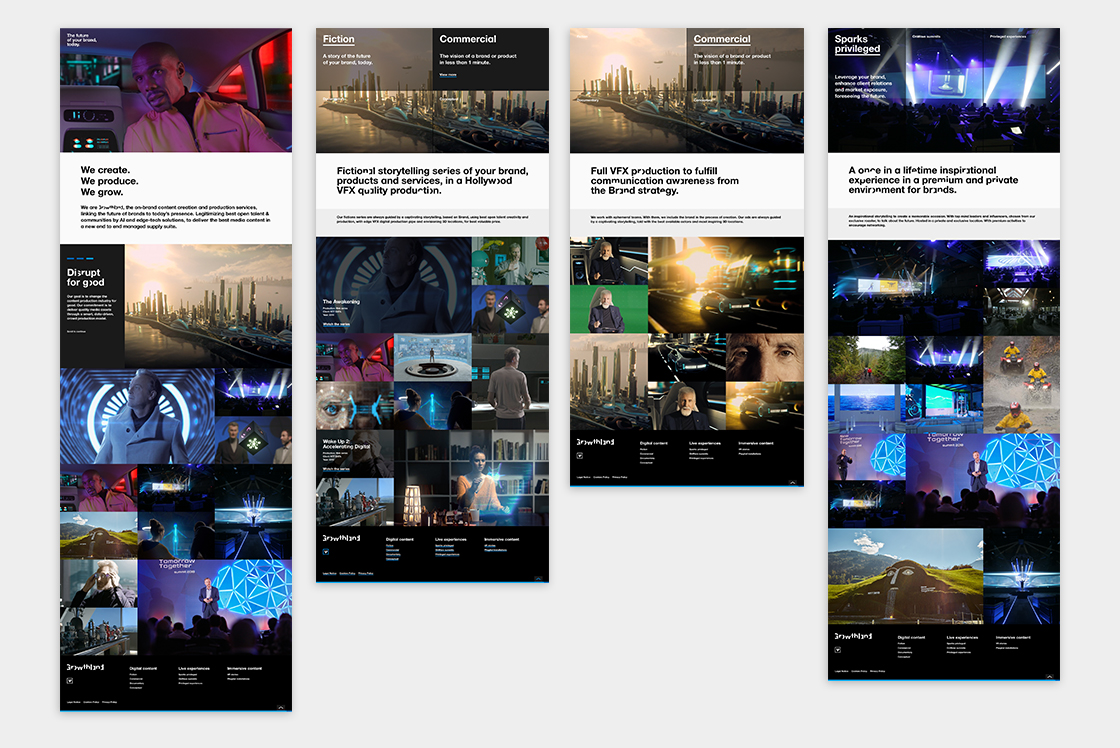The image size is (1120, 748).
Task: Open the Sparks privileged heading in the rightmost mockup
Action: [x=858, y=44]
